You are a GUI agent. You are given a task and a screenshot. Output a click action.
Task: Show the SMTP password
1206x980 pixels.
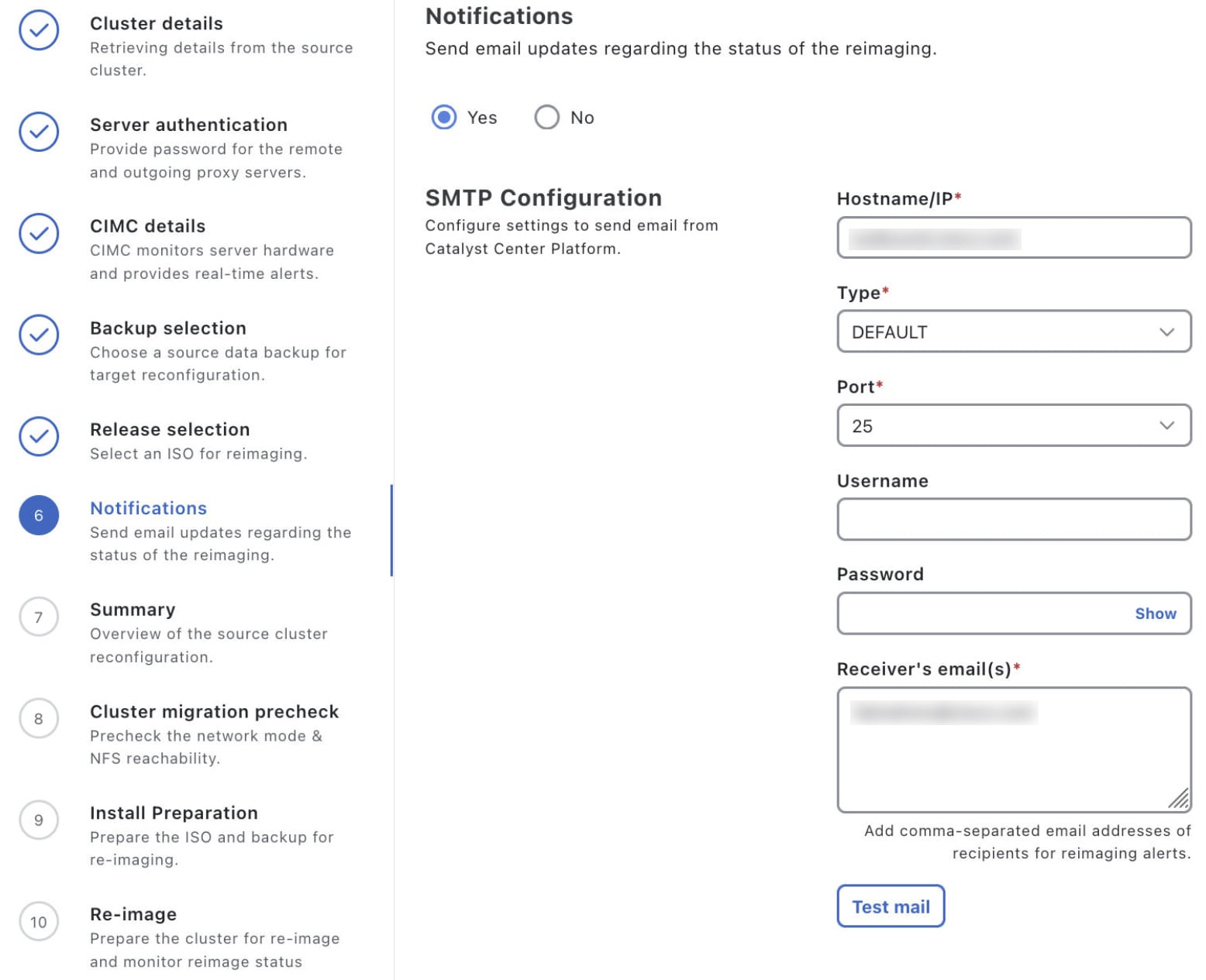(x=1155, y=614)
